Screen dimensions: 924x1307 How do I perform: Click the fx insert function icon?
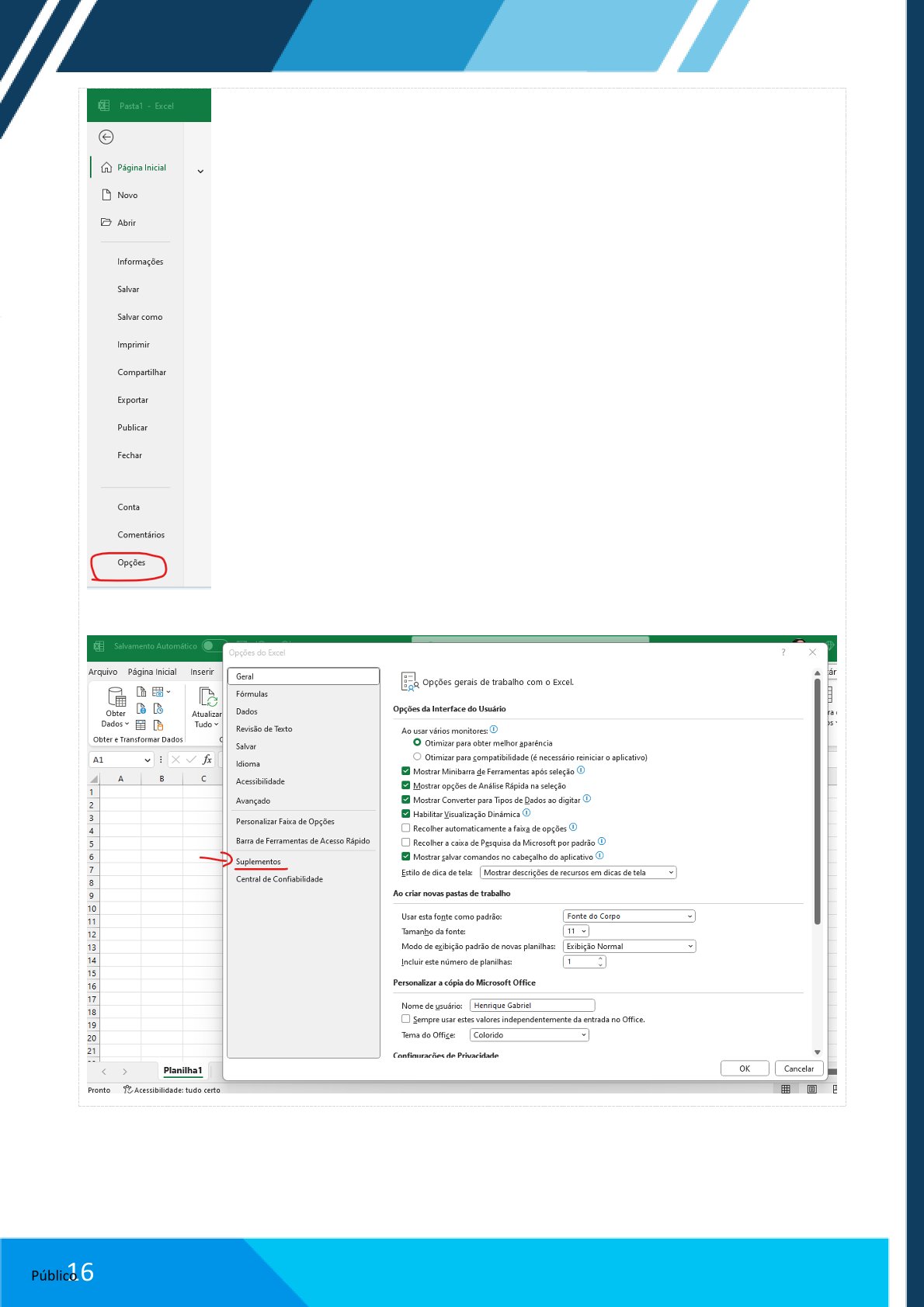207,760
